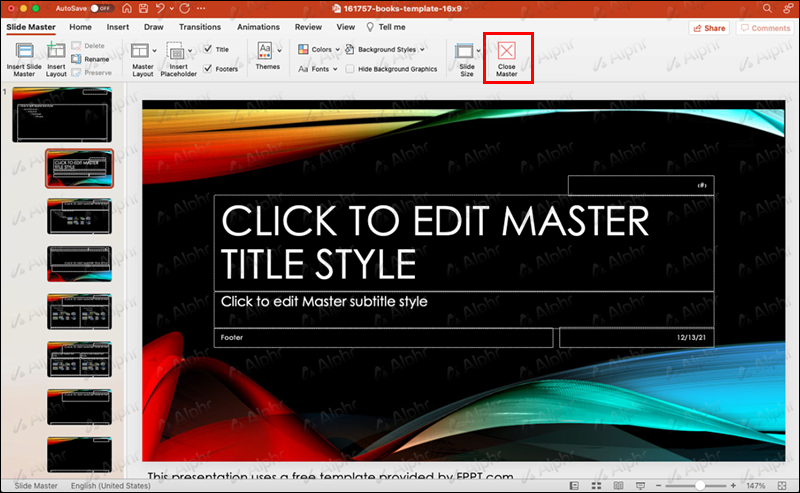Open the Animations tab

click(x=258, y=27)
